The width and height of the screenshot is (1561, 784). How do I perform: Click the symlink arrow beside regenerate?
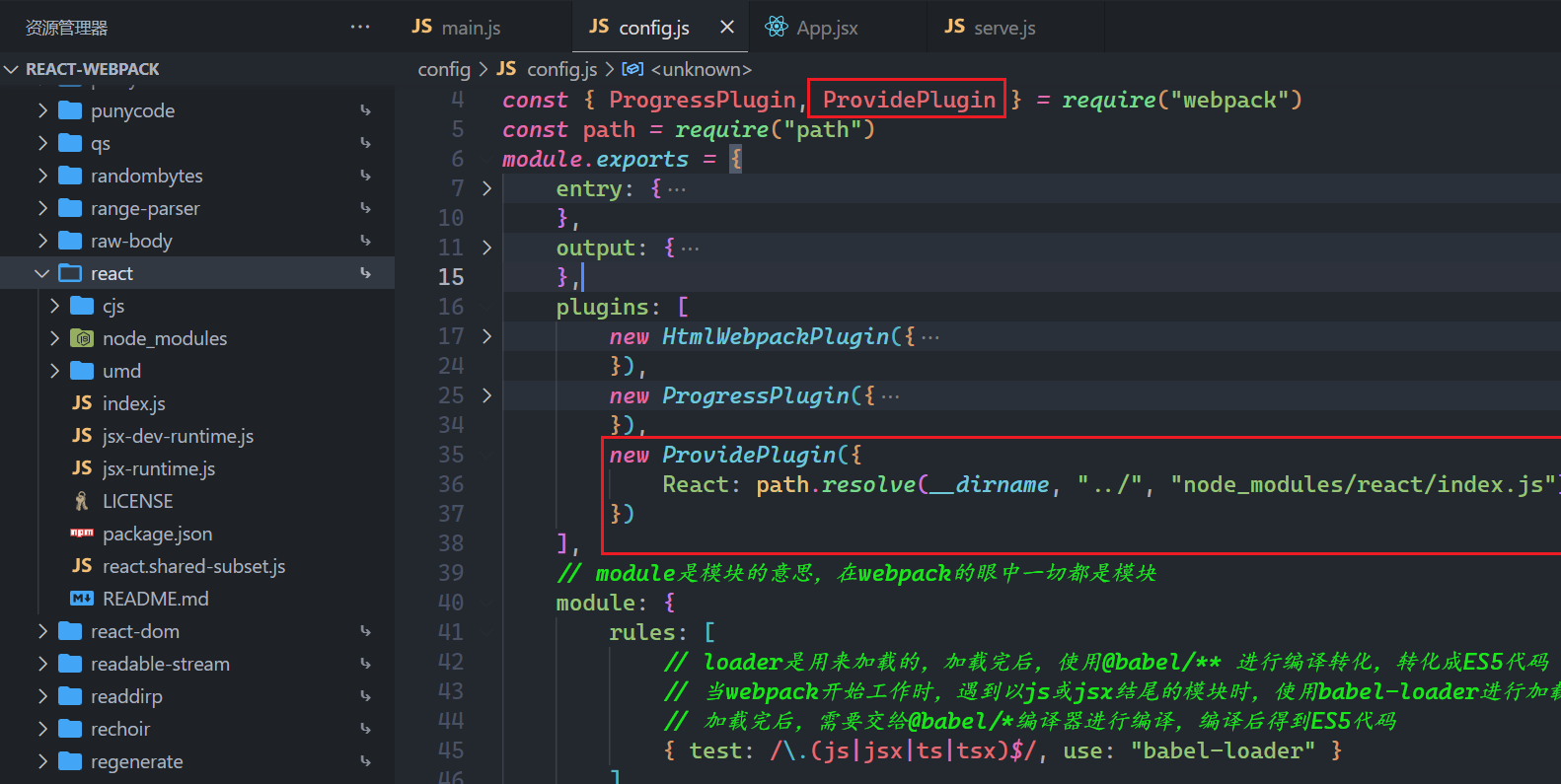coord(366,761)
